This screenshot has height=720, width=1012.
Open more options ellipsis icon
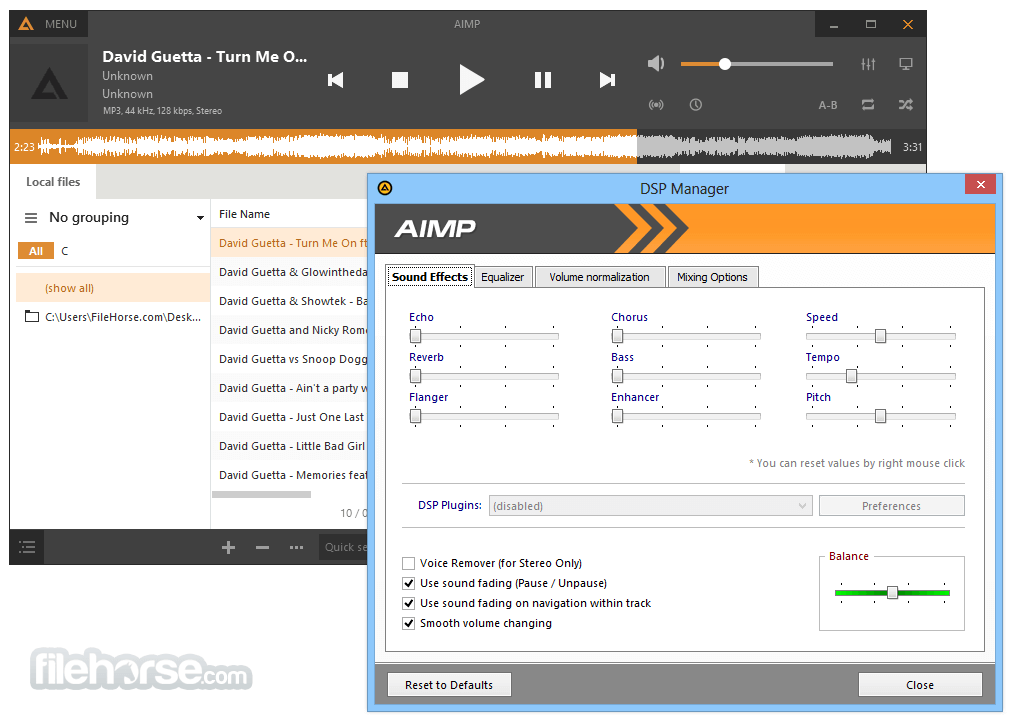click(x=296, y=548)
